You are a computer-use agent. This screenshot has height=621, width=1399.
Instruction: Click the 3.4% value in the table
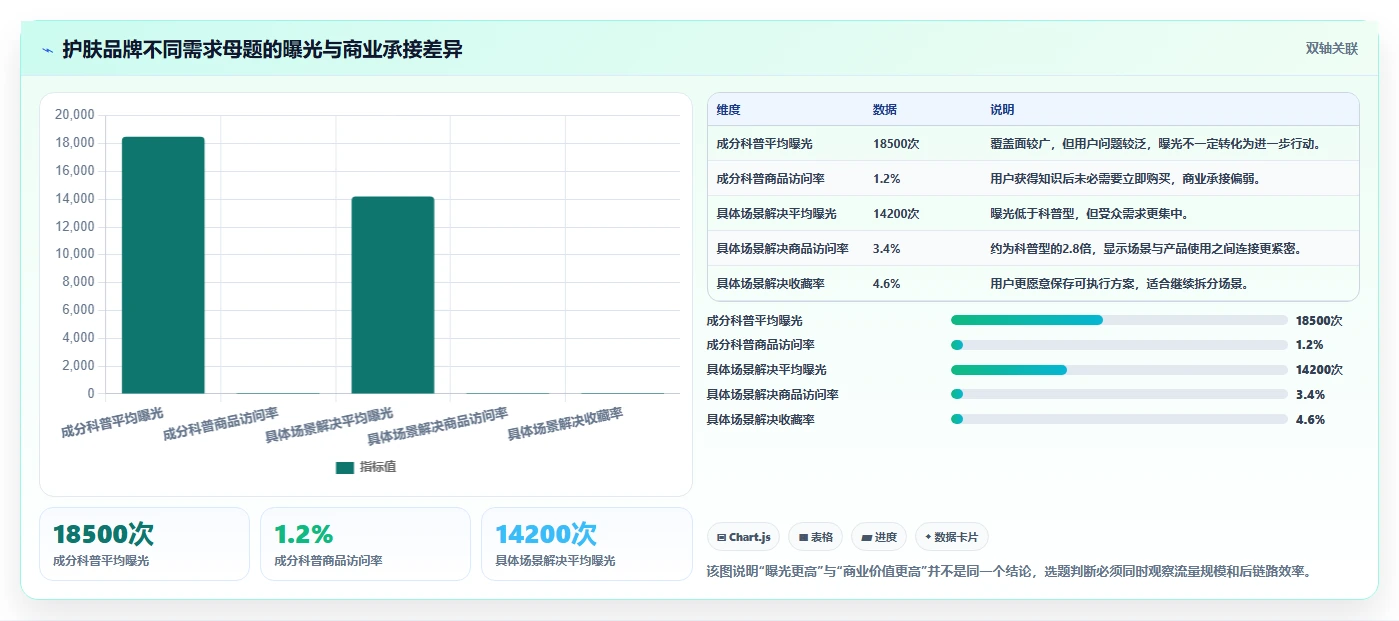(x=886, y=249)
